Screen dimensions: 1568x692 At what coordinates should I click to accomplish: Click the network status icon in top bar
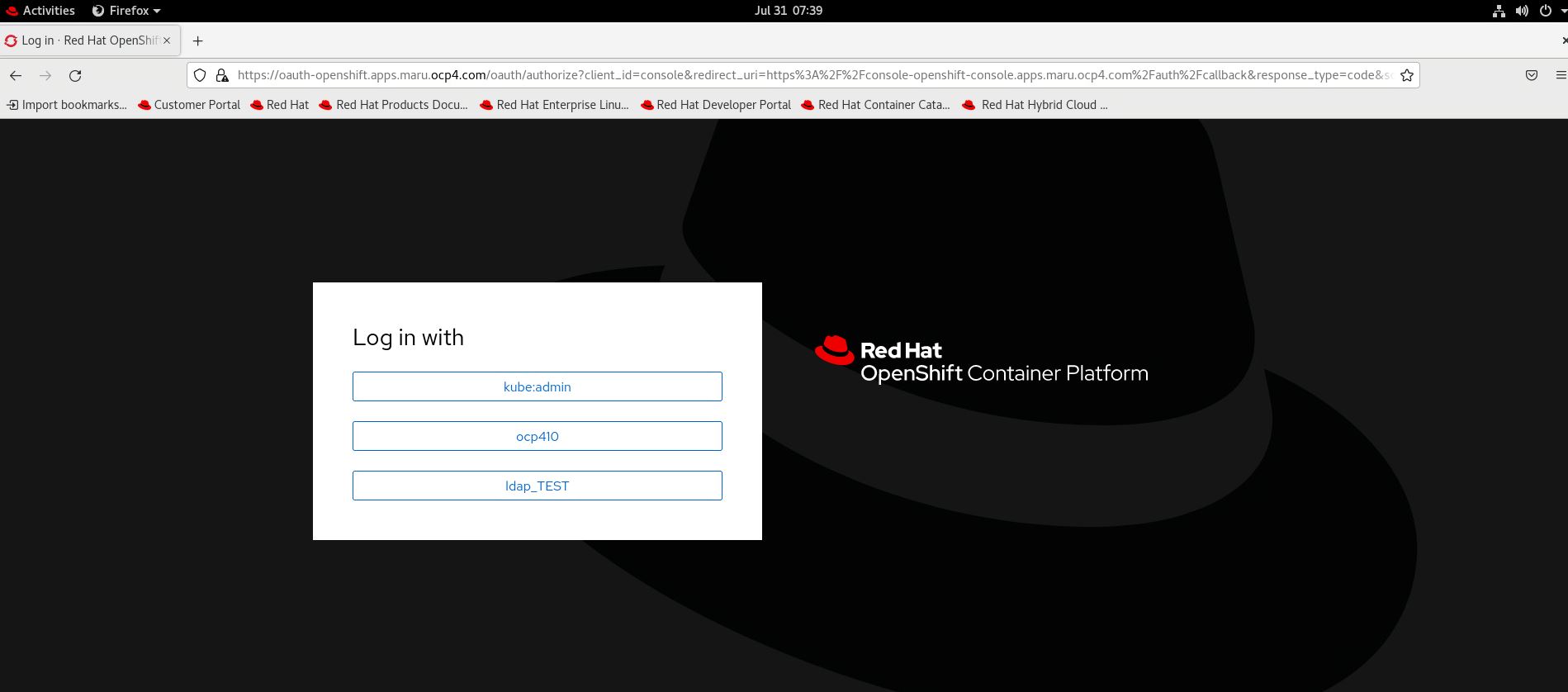(1499, 11)
